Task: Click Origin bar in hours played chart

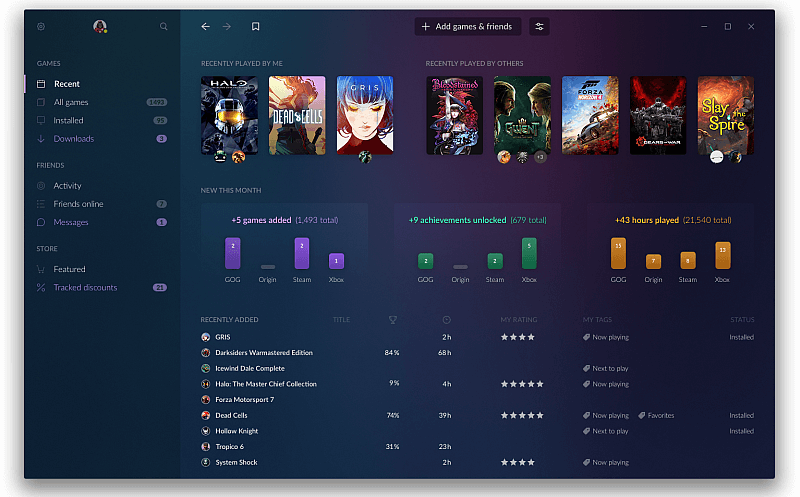Action: point(653,261)
